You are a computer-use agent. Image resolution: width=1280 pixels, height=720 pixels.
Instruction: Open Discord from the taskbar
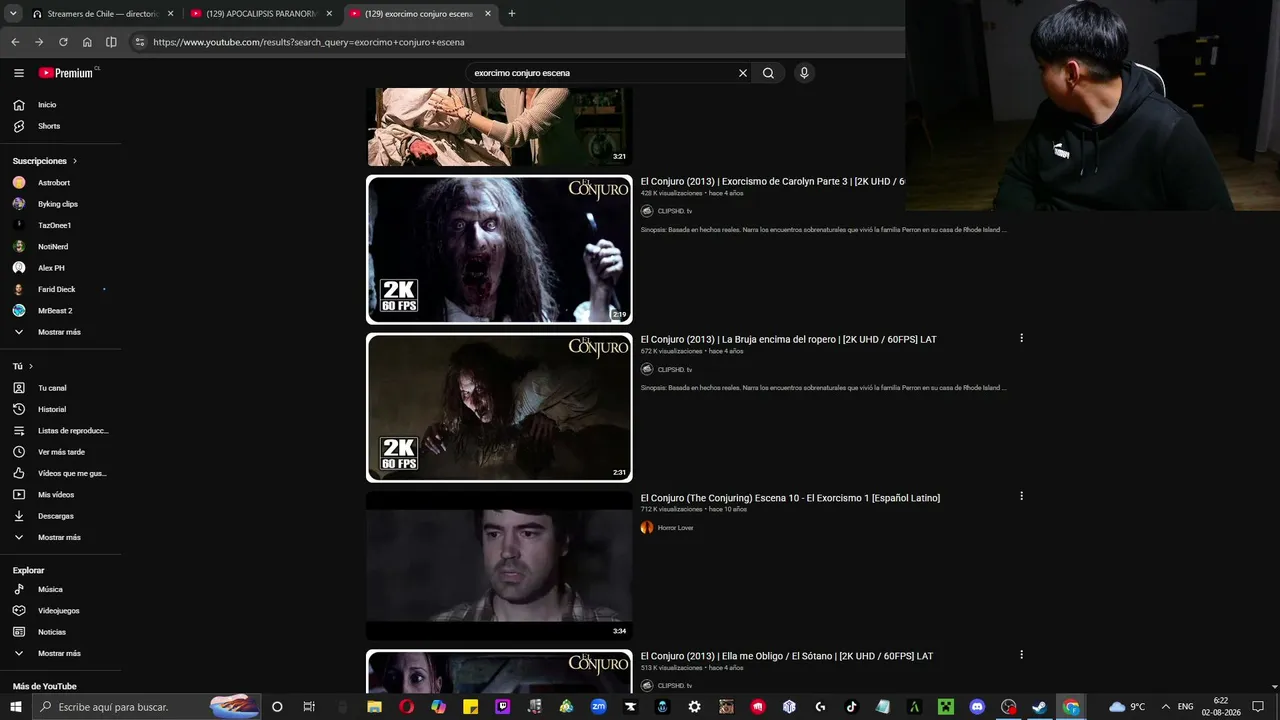click(x=977, y=707)
